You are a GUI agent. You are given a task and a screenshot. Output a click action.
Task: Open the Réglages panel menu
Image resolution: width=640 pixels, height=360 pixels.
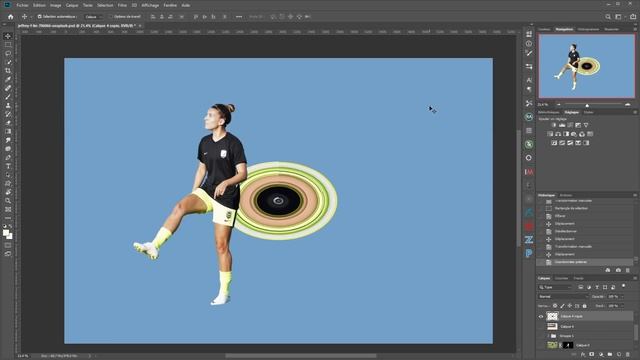coord(635,112)
